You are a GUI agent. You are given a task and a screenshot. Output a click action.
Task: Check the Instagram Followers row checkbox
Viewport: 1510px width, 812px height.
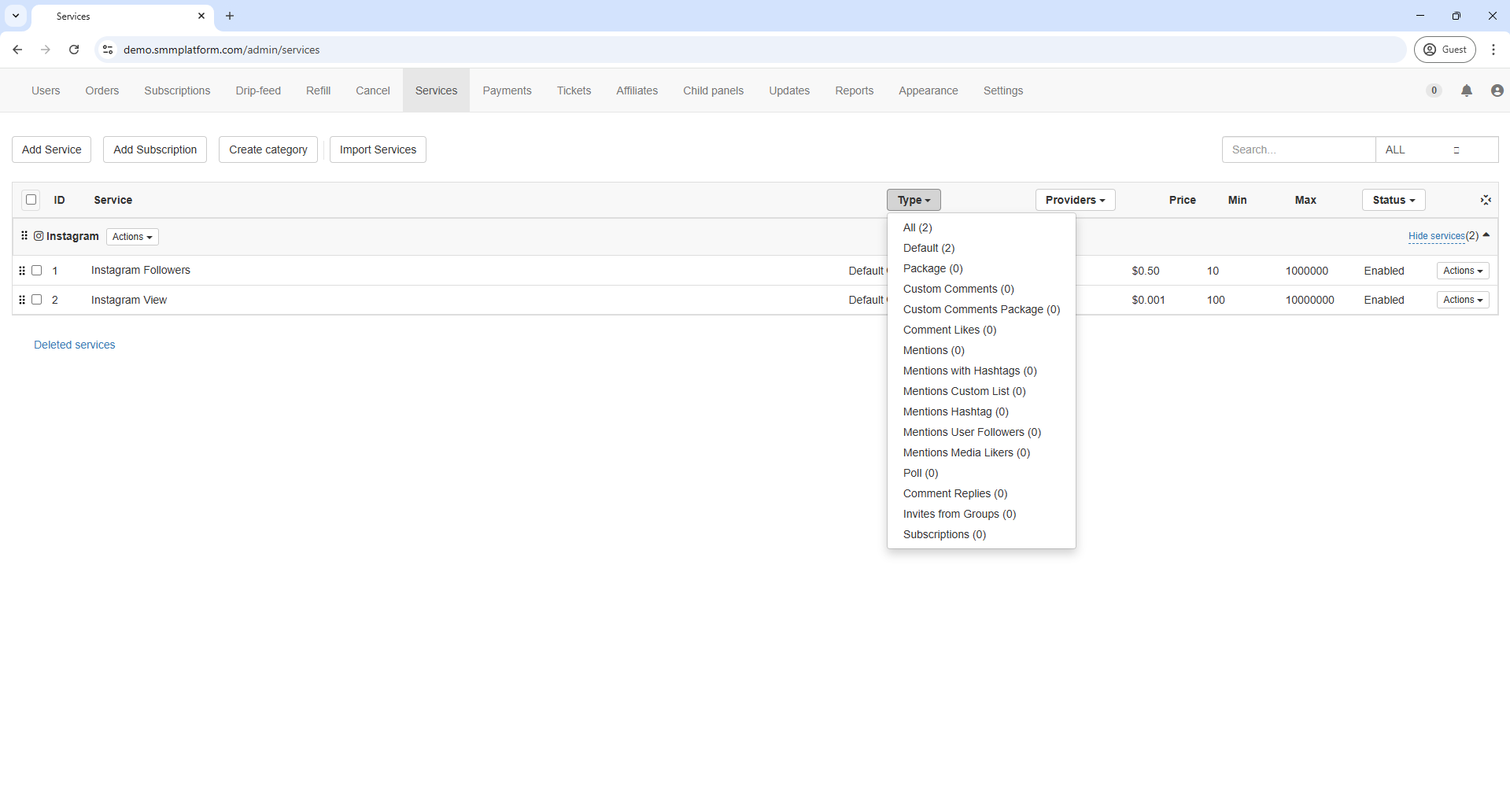pyautogui.click(x=37, y=271)
